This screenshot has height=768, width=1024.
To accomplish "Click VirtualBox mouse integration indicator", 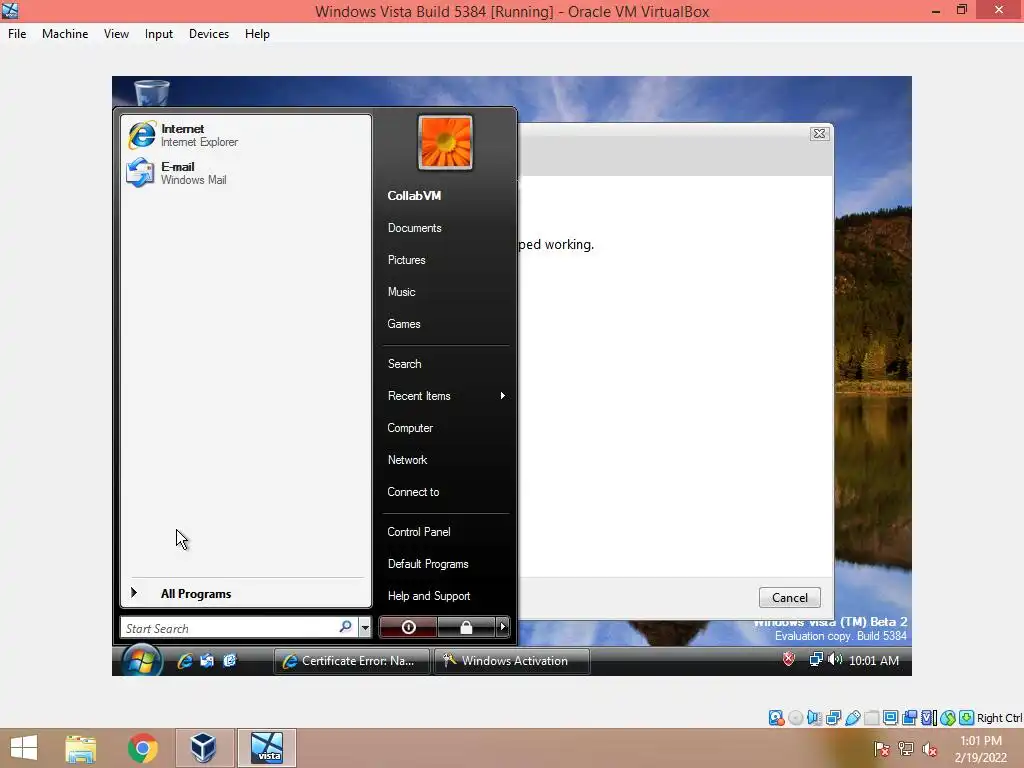I will [x=948, y=718].
